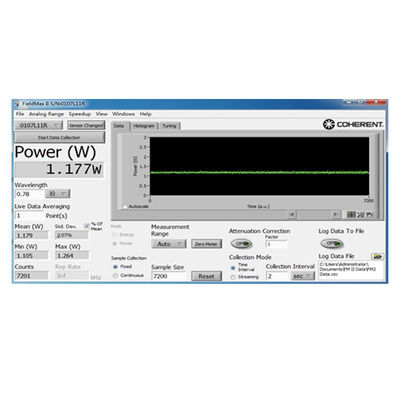Click the Mean (W) value 1.179
Viewport: 400px width, 400px height.
31,235
